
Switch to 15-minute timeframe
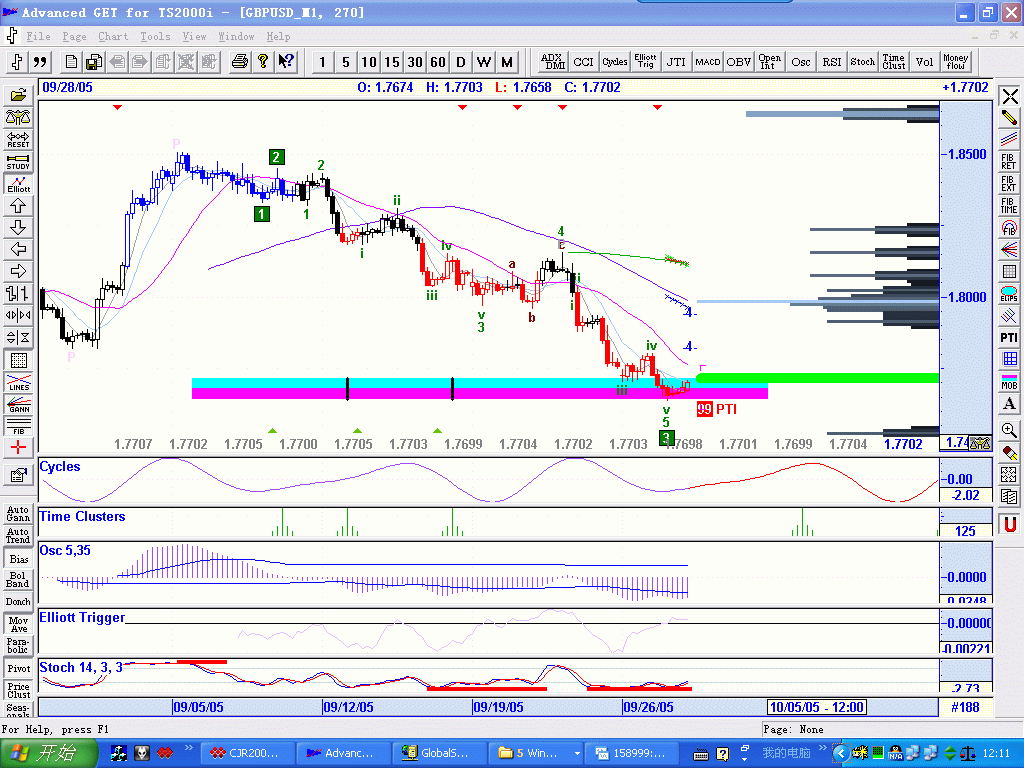point(392,62)
